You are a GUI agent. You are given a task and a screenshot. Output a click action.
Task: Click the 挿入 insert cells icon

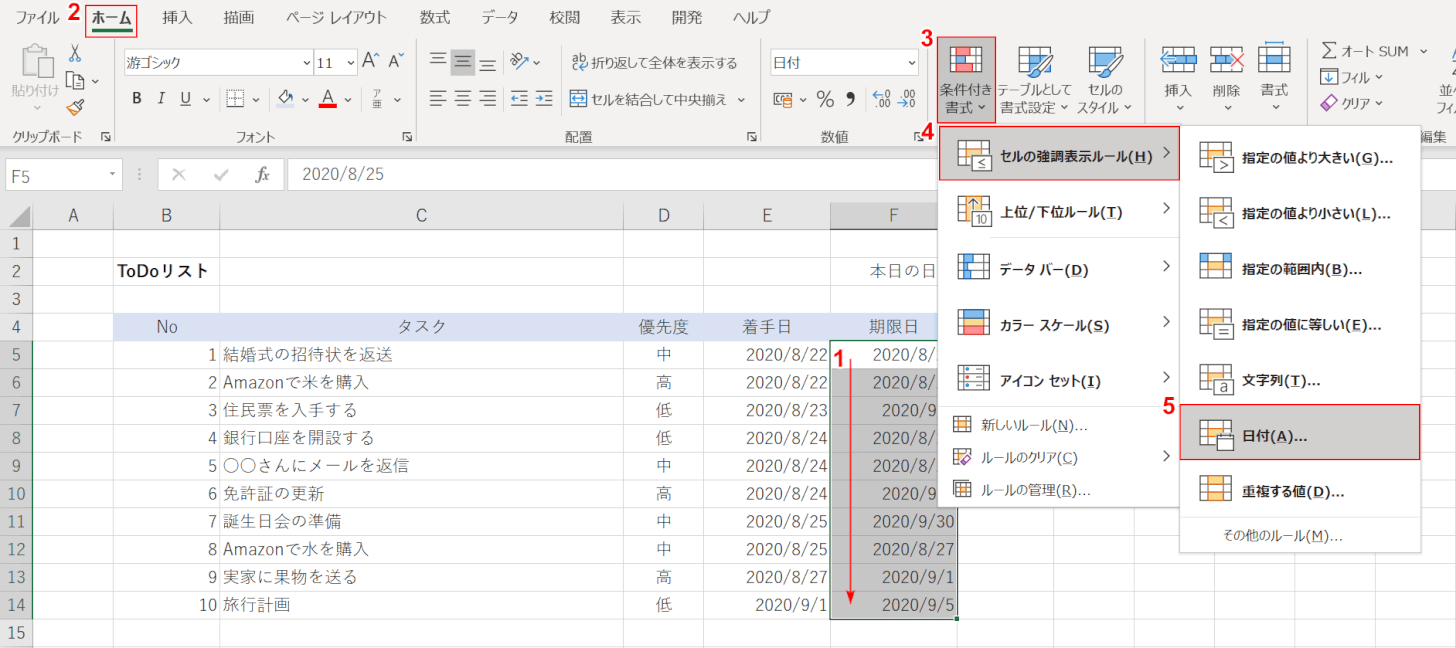click(x=1179, y=60)
